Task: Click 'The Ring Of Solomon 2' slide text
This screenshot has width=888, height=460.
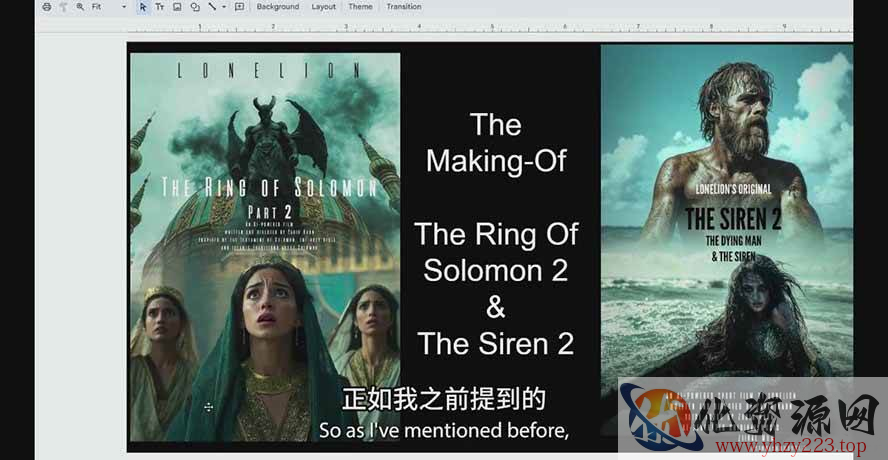Action: pyautogui.click(x=496, y=252)
